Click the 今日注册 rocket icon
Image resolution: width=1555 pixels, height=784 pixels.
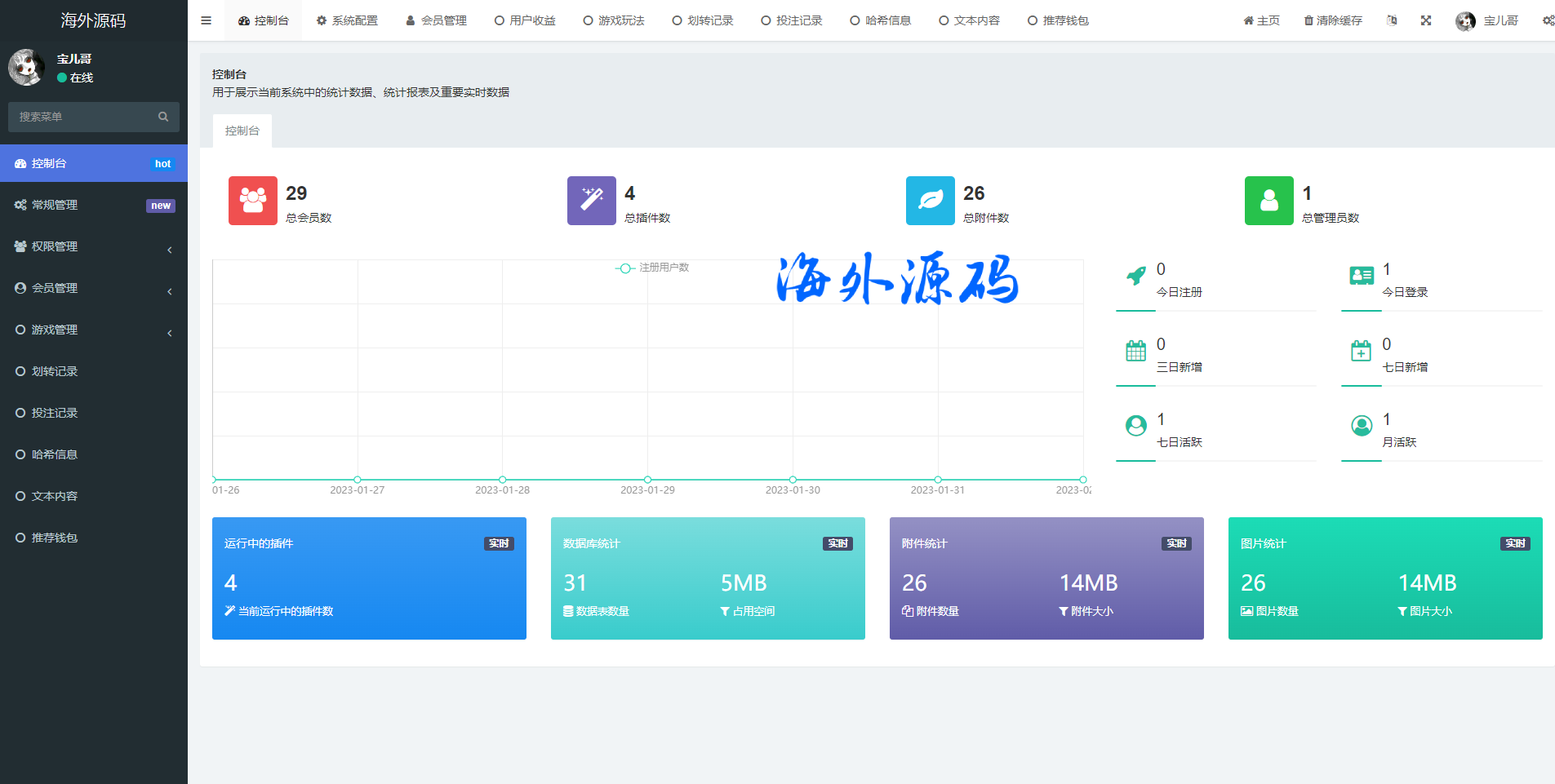(x=1135, y=276)
